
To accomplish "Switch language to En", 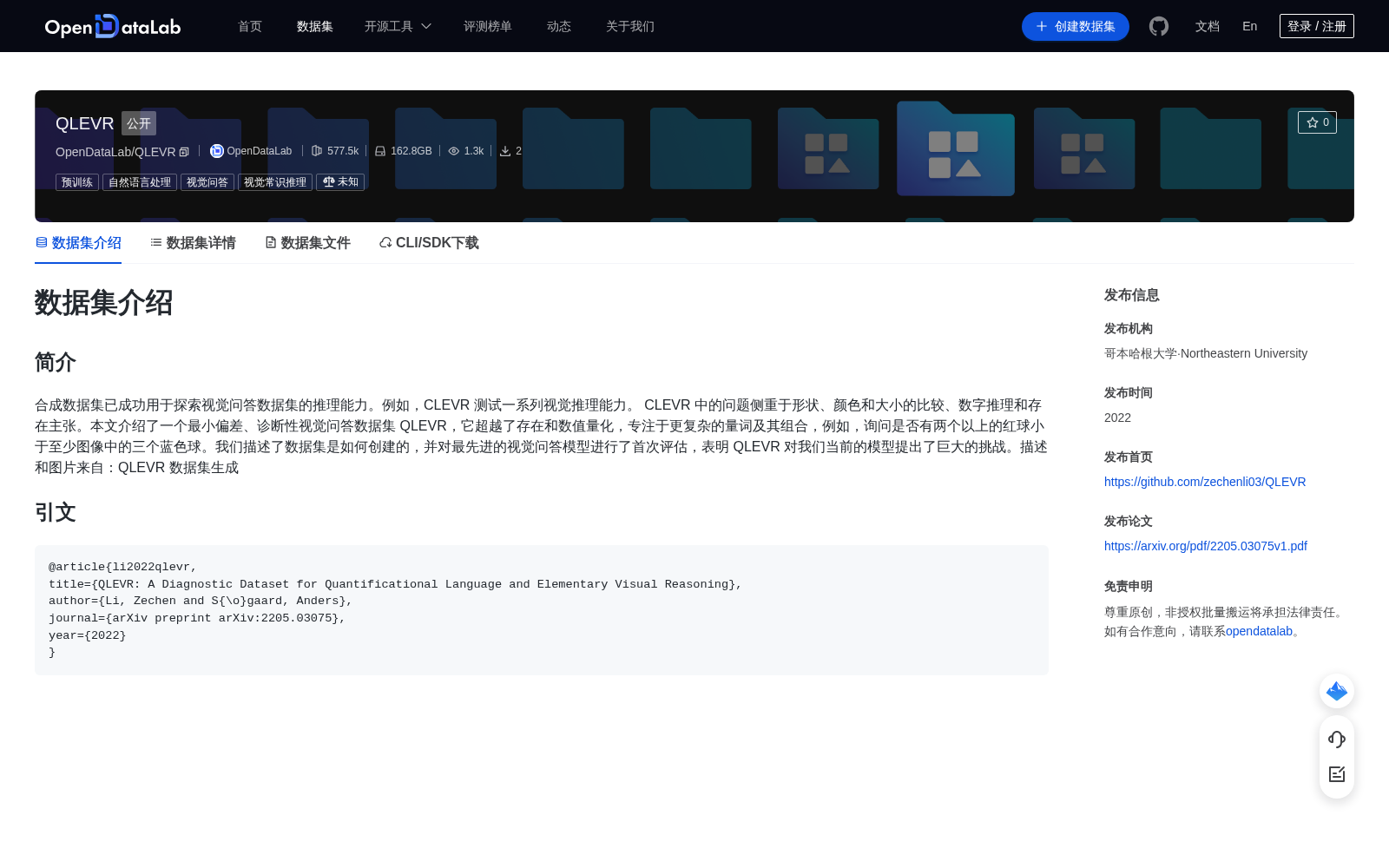I will tap(1250, 26).
